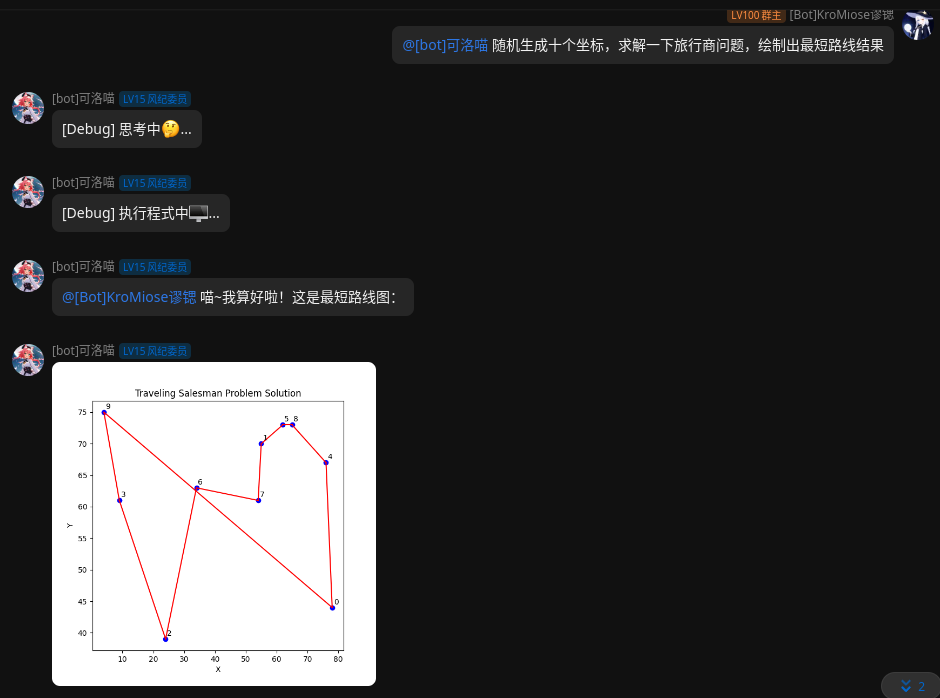This screenshot has width=940, height=698.
Task: Click the bot avatar beside the 执行程式中 message
Action: coord(28,192)
